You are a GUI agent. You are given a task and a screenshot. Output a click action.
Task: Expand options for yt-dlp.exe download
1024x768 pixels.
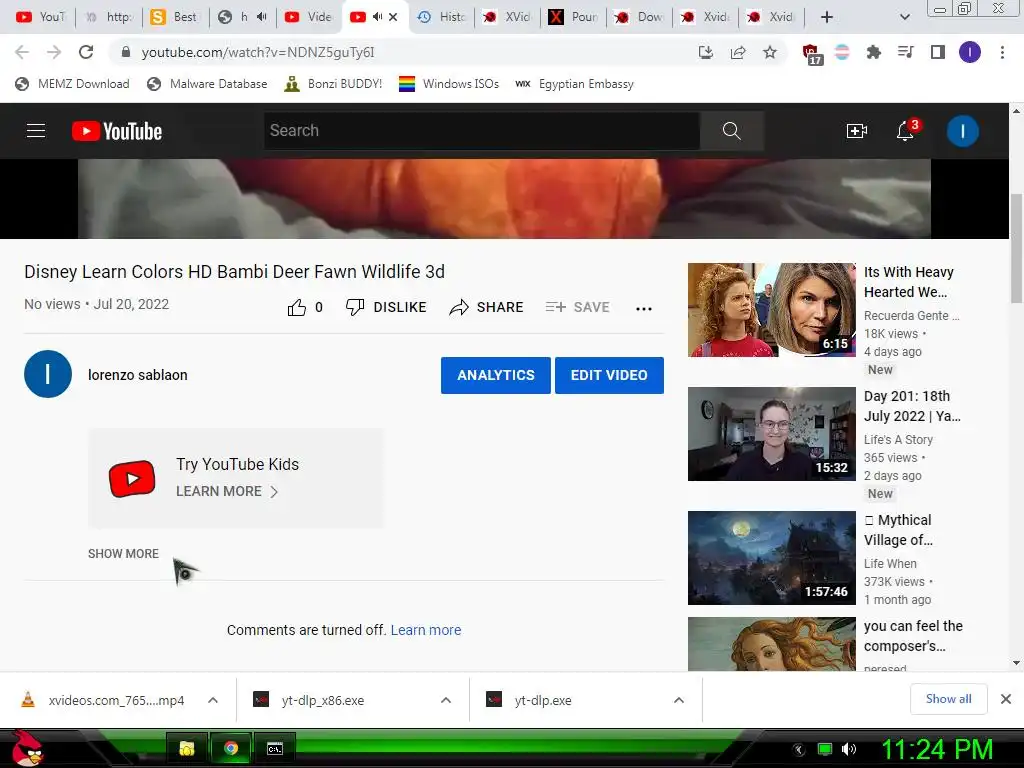[679, 700]
